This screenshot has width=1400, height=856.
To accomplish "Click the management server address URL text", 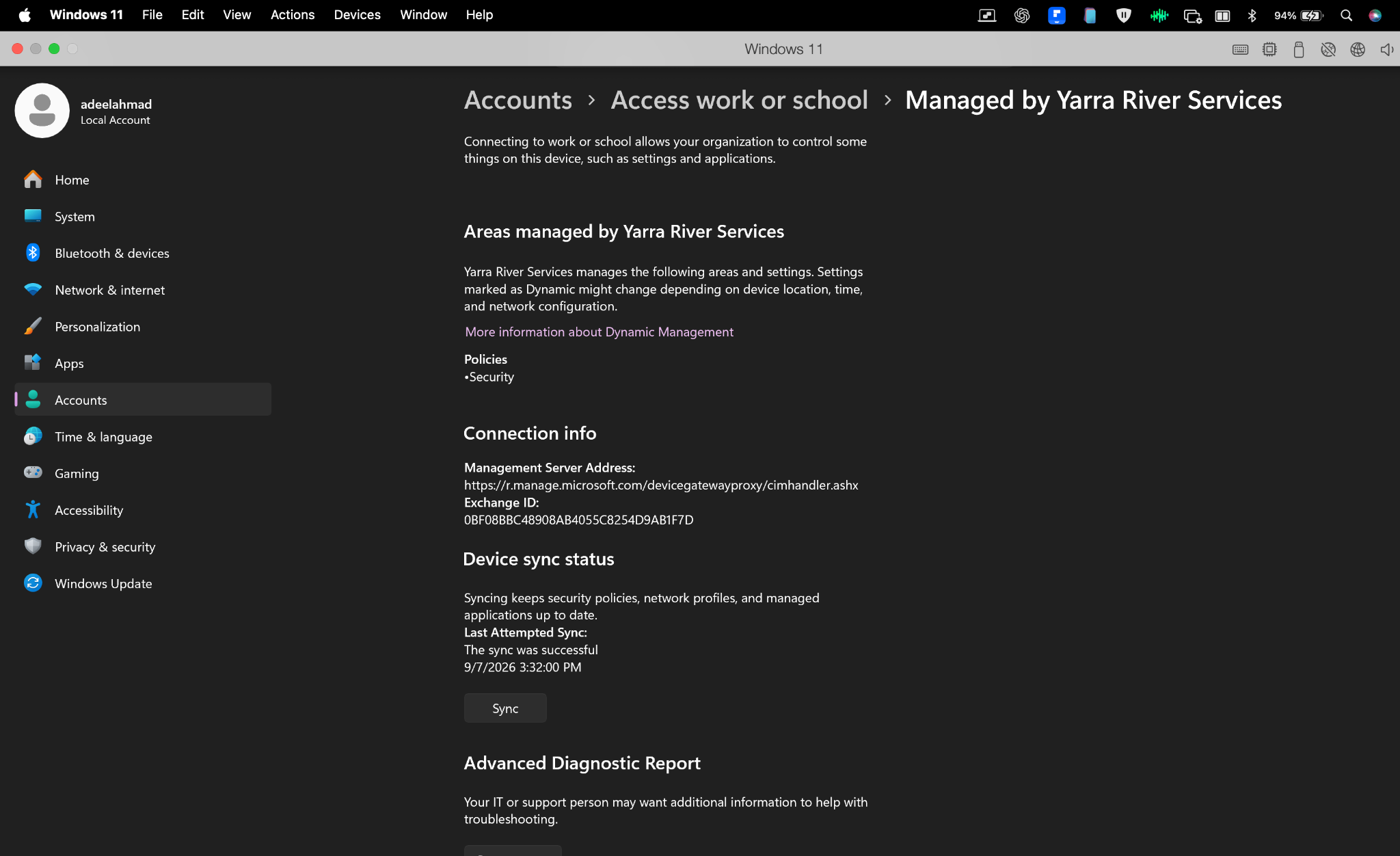I will (x=661, y=485).
